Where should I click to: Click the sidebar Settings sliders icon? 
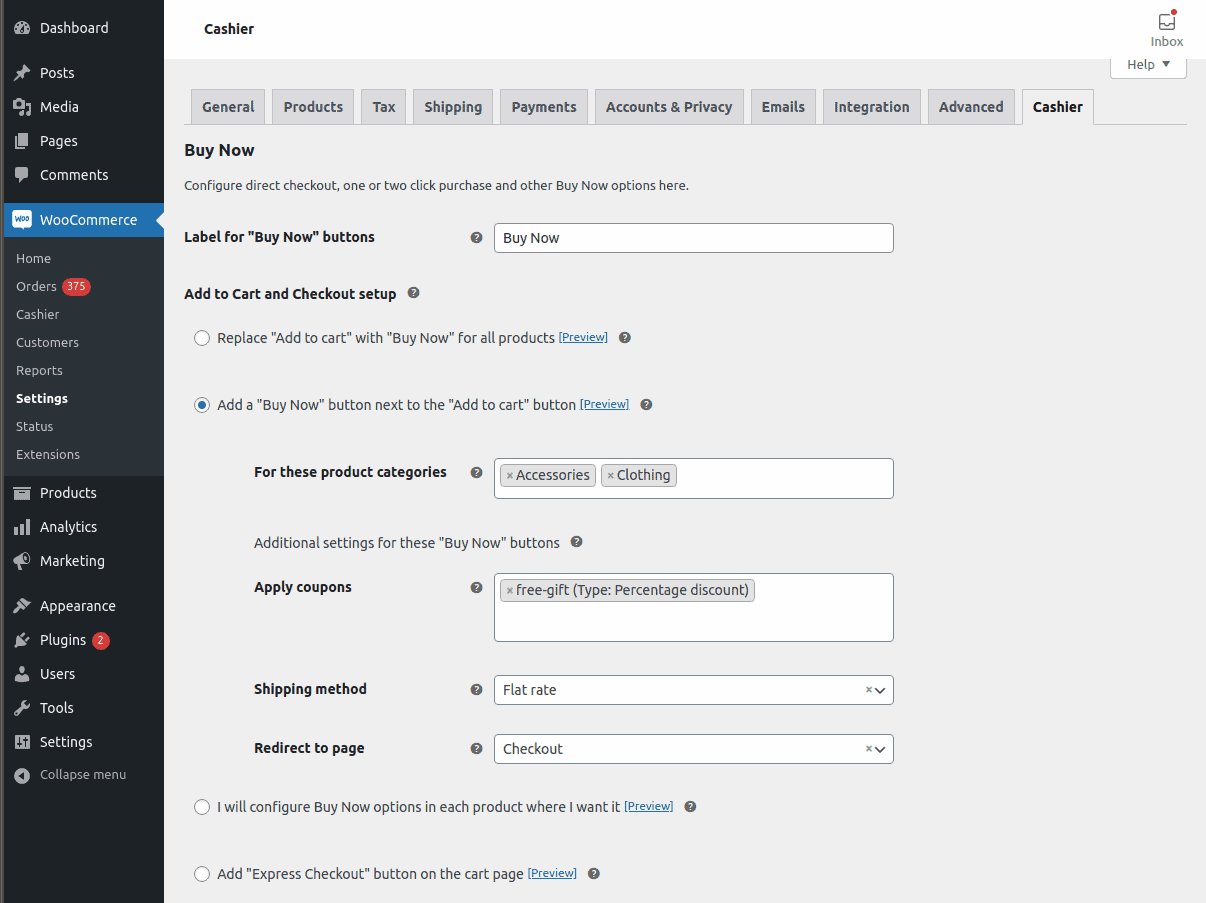22,742
